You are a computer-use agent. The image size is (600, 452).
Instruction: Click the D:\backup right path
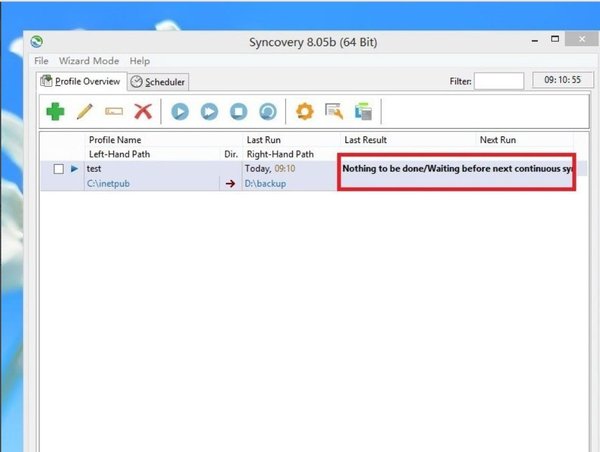click(265, 184)
